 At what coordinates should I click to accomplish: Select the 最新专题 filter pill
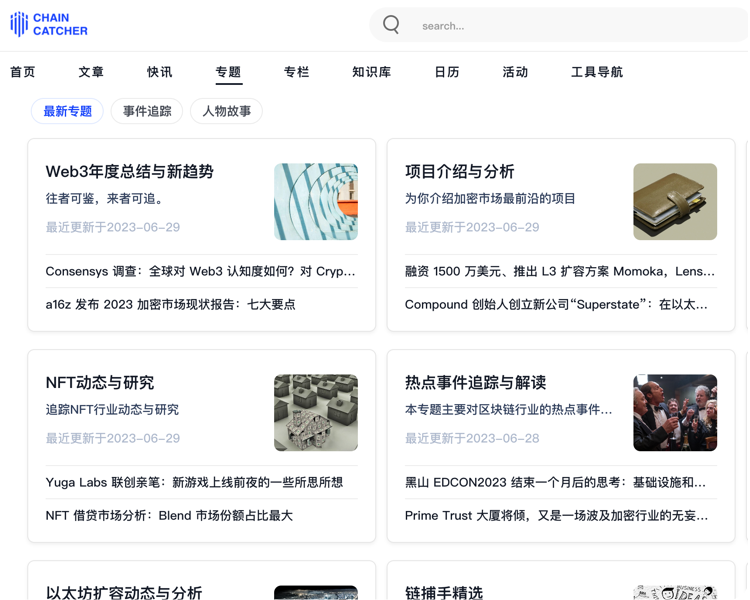[67, 111]
